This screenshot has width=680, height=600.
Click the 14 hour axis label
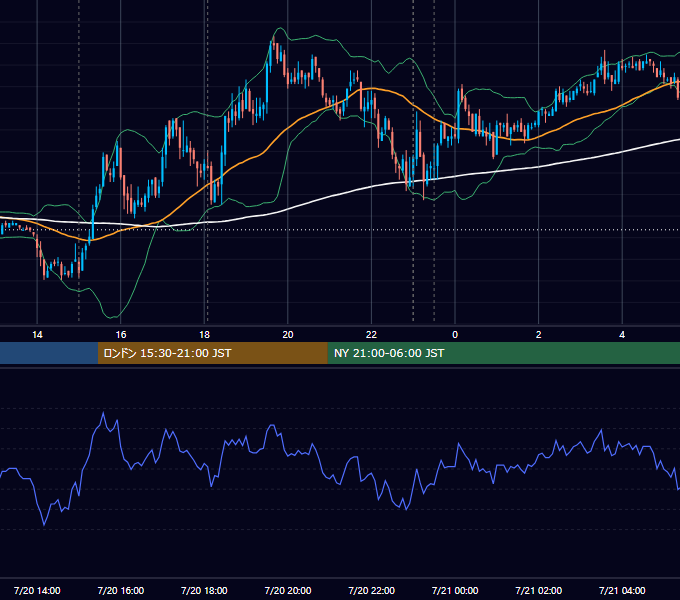(x=37, y=335)
